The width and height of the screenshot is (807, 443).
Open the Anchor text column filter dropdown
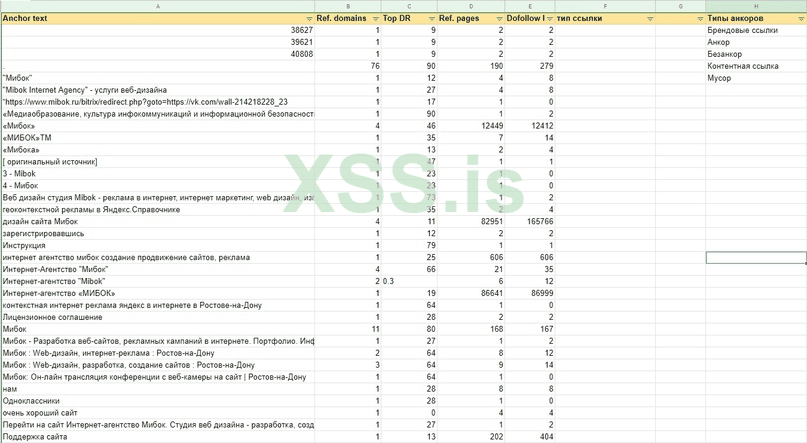(309, 19)
